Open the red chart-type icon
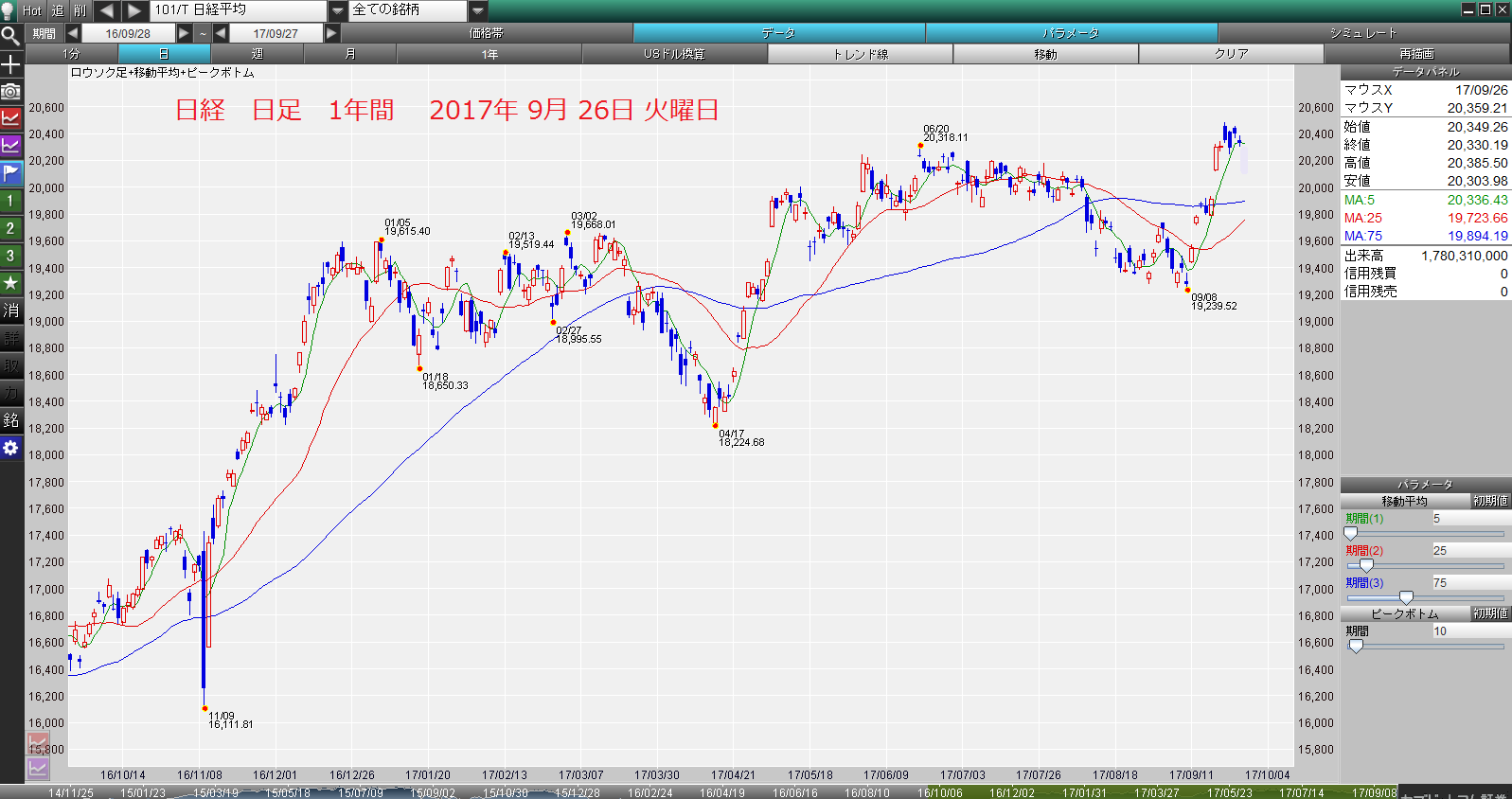 coord(10,118)
